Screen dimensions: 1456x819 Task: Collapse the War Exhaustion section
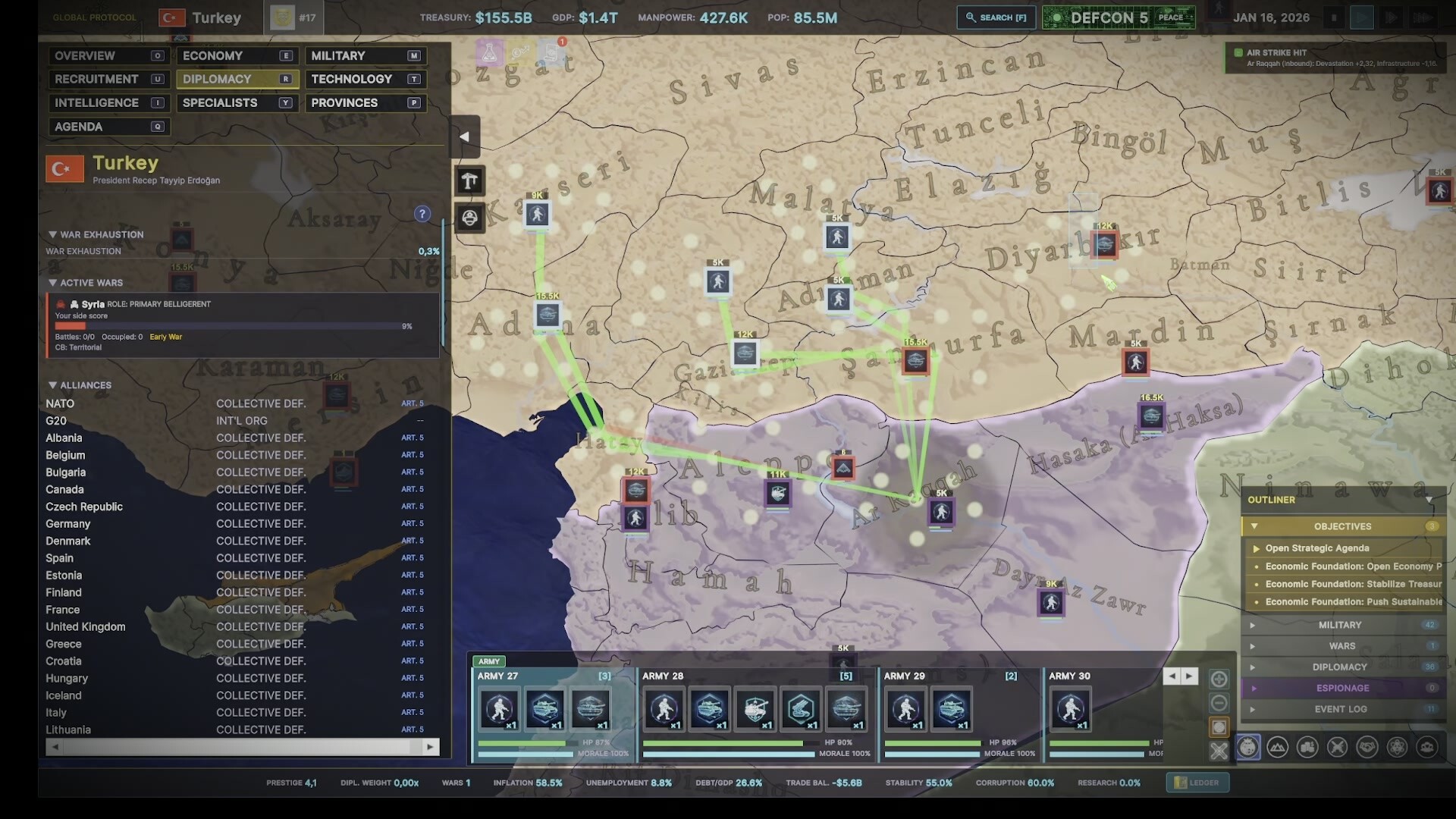pos(52,234)
